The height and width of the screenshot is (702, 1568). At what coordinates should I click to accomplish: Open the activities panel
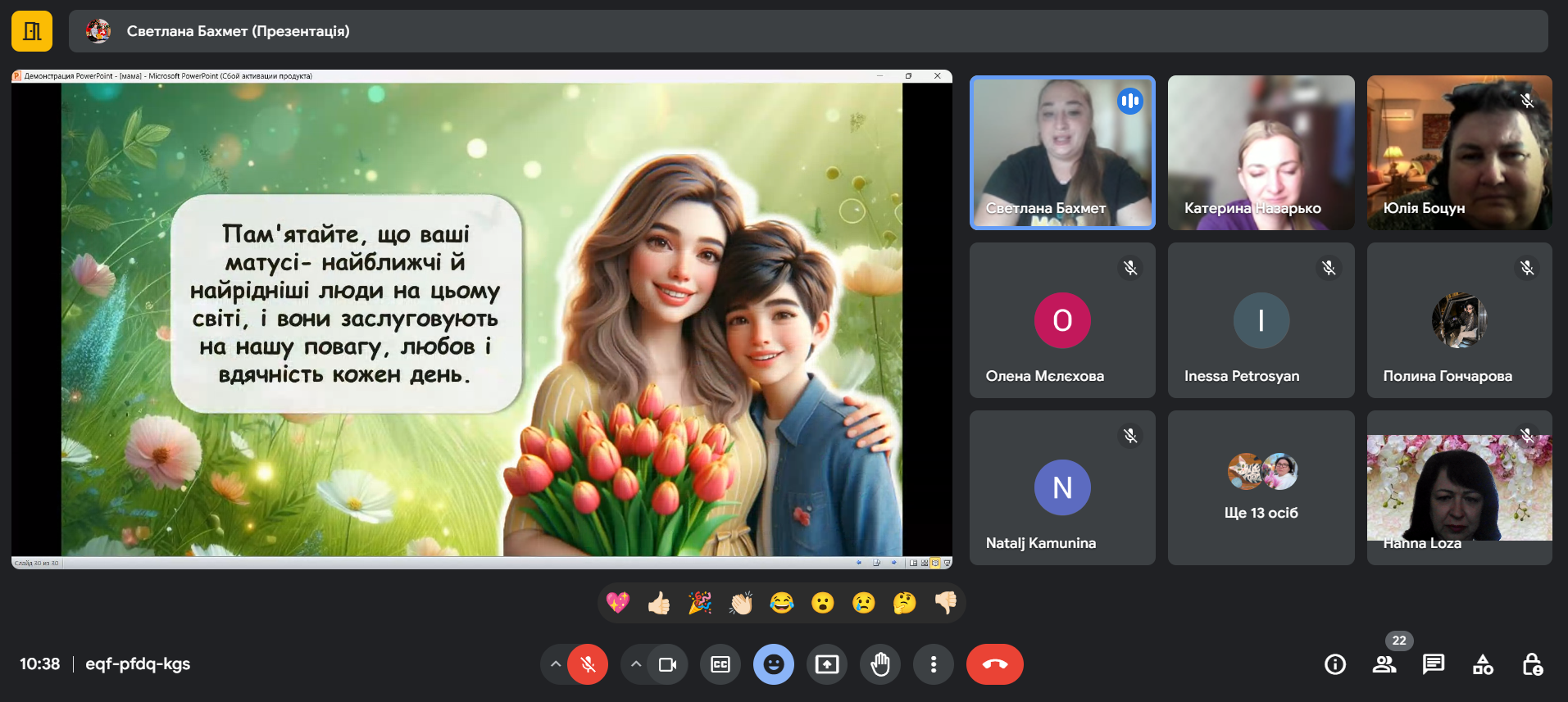1483,664
